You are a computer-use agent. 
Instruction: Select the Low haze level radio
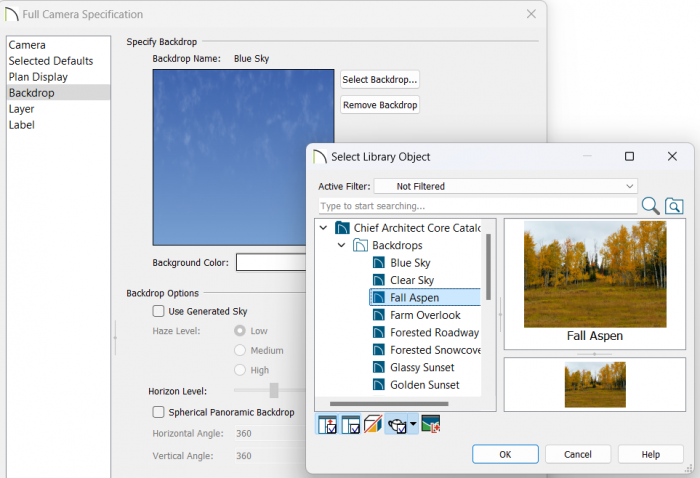(240, 331)
